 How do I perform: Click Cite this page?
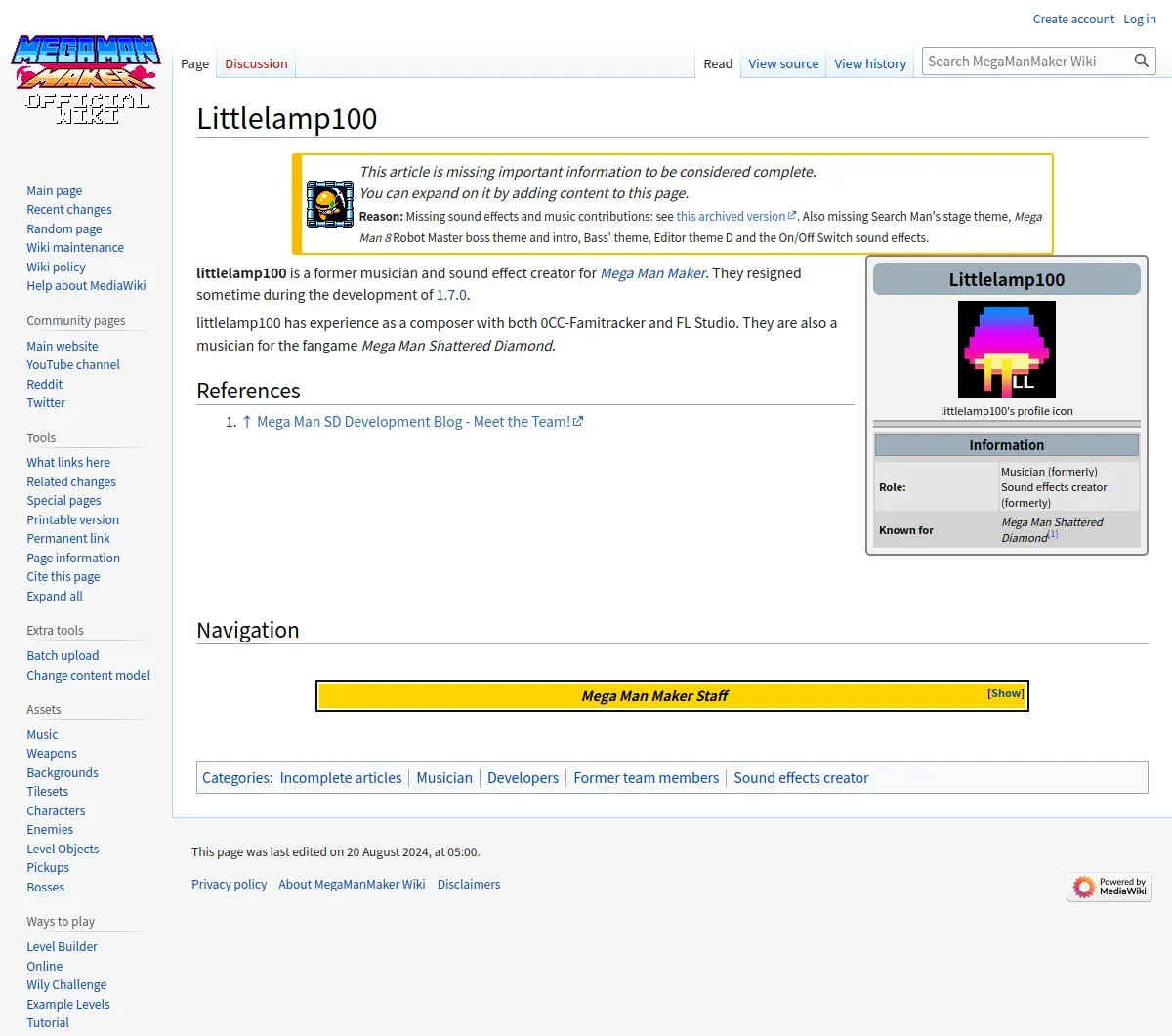pos(63,576)
